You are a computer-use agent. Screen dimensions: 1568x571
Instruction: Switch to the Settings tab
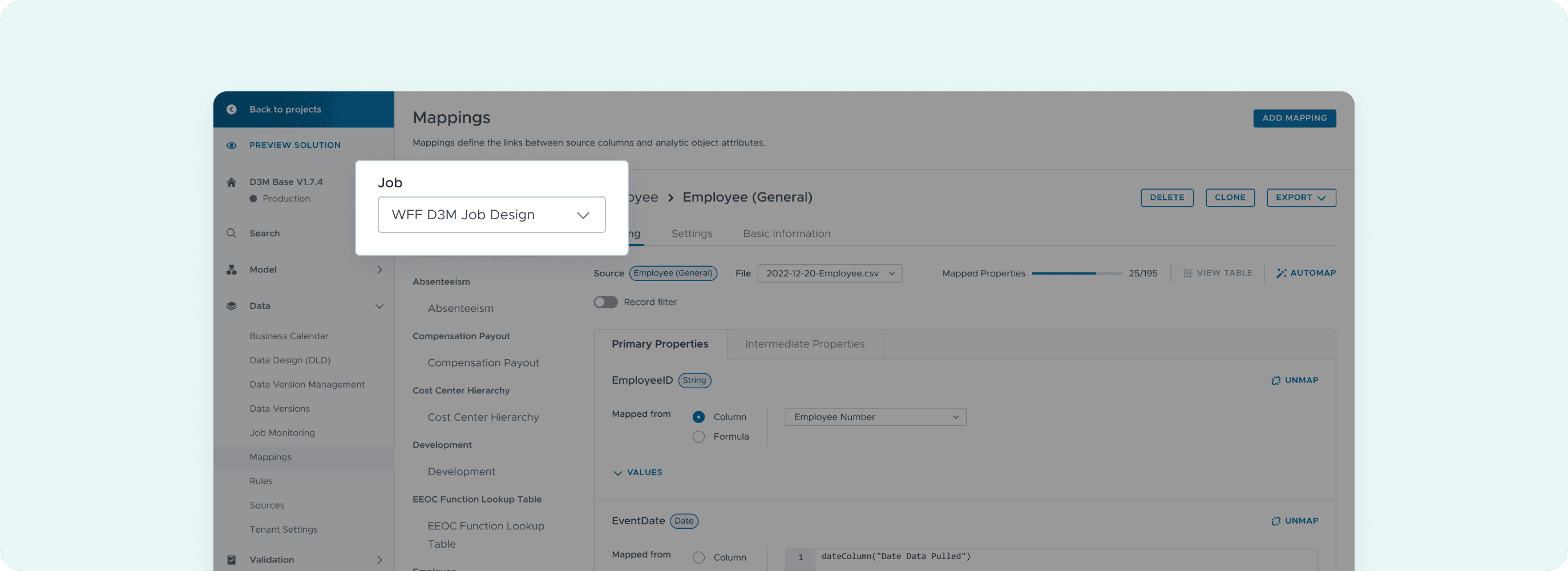(x=692, y=234)
